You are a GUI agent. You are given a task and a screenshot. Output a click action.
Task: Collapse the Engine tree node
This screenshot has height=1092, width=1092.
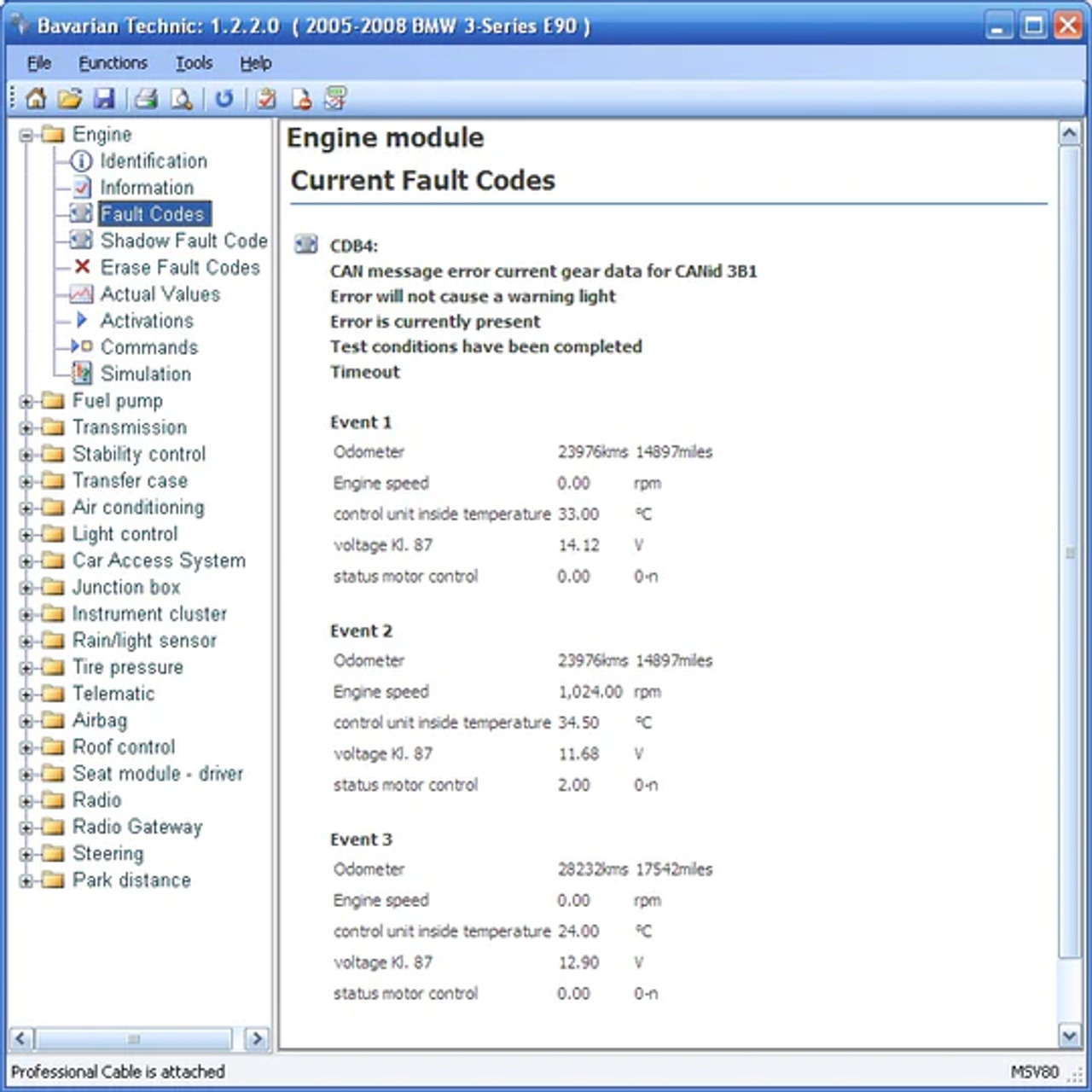(x=26, y=135)
